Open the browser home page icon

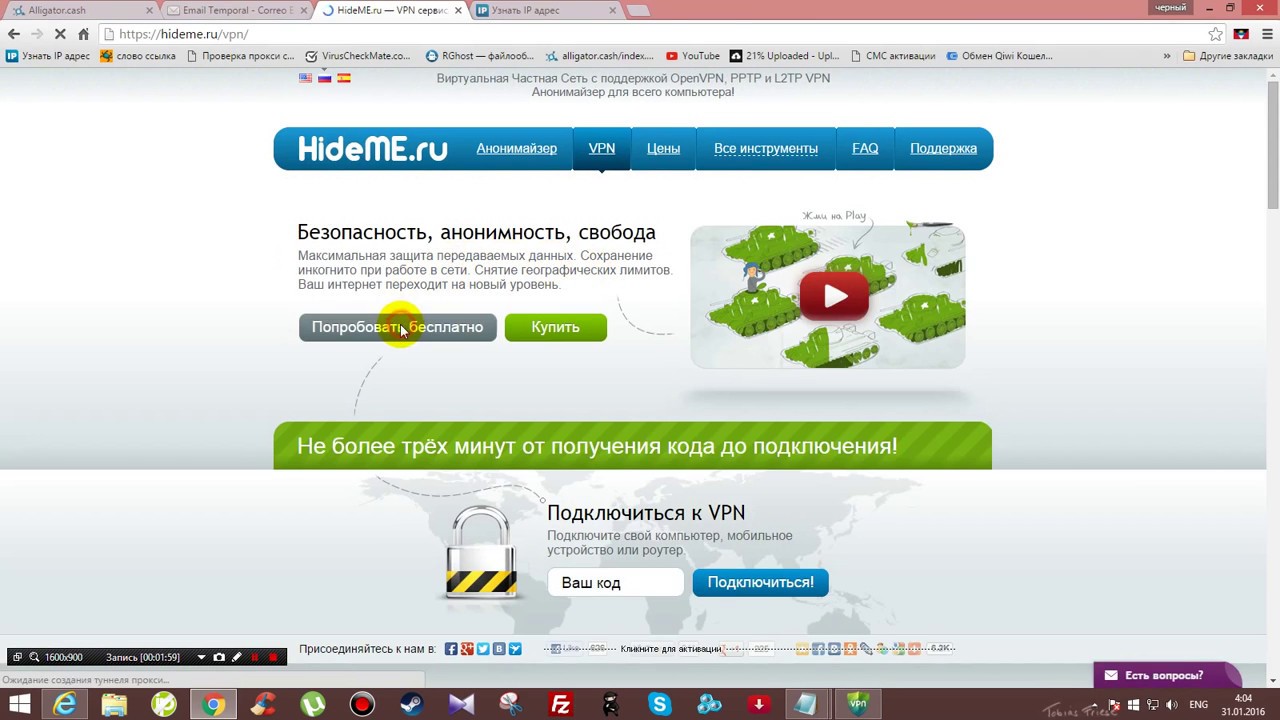click(x=84, y=34)
